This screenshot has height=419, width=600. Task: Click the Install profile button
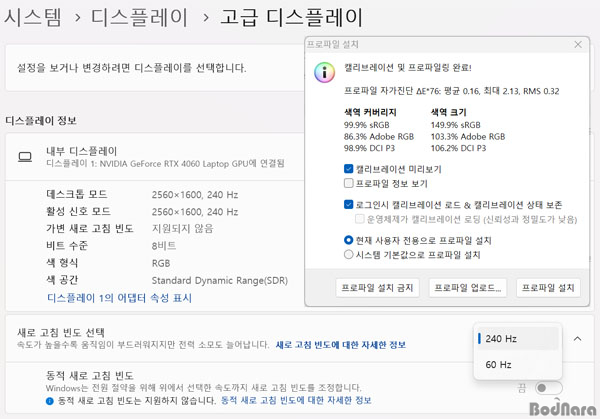(x=548, y=288)
